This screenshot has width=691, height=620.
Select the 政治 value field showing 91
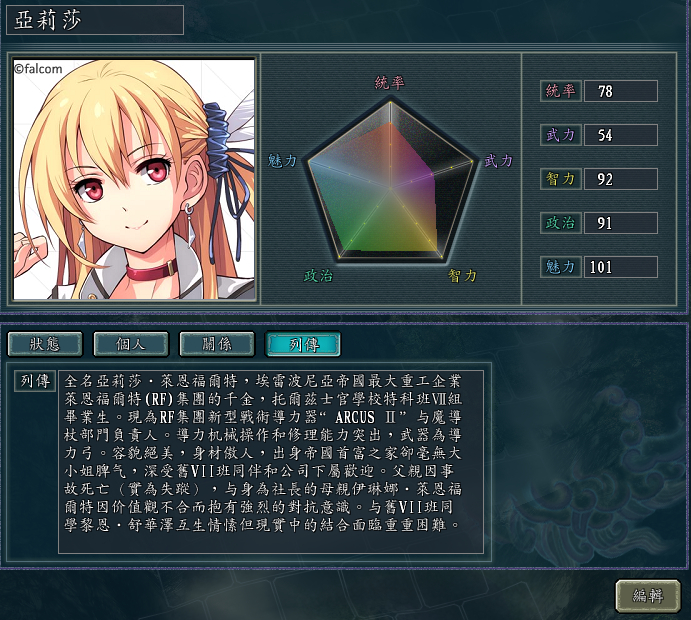point(620,223)
